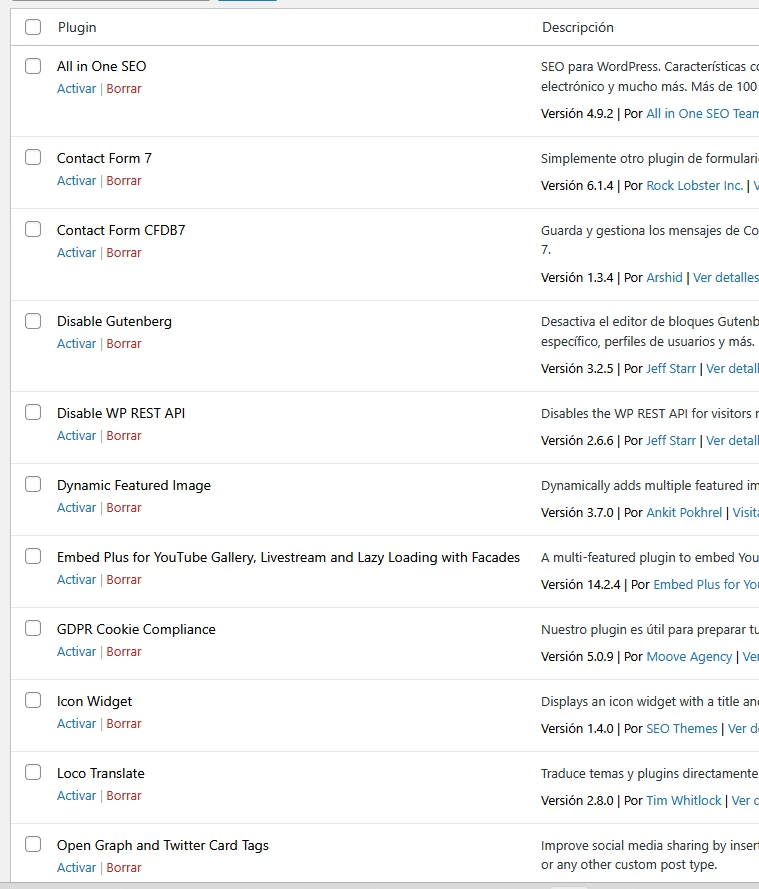Click the Versión 14.2.4 text
The width and height of the screenshot is (759, 889).
coord(580,585)
